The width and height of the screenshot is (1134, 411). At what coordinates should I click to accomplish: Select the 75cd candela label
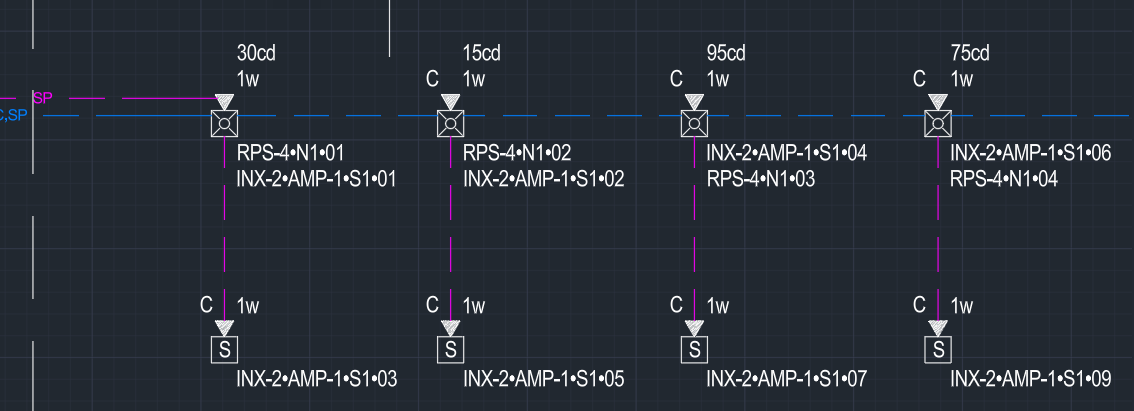click(x=970, y=53)
